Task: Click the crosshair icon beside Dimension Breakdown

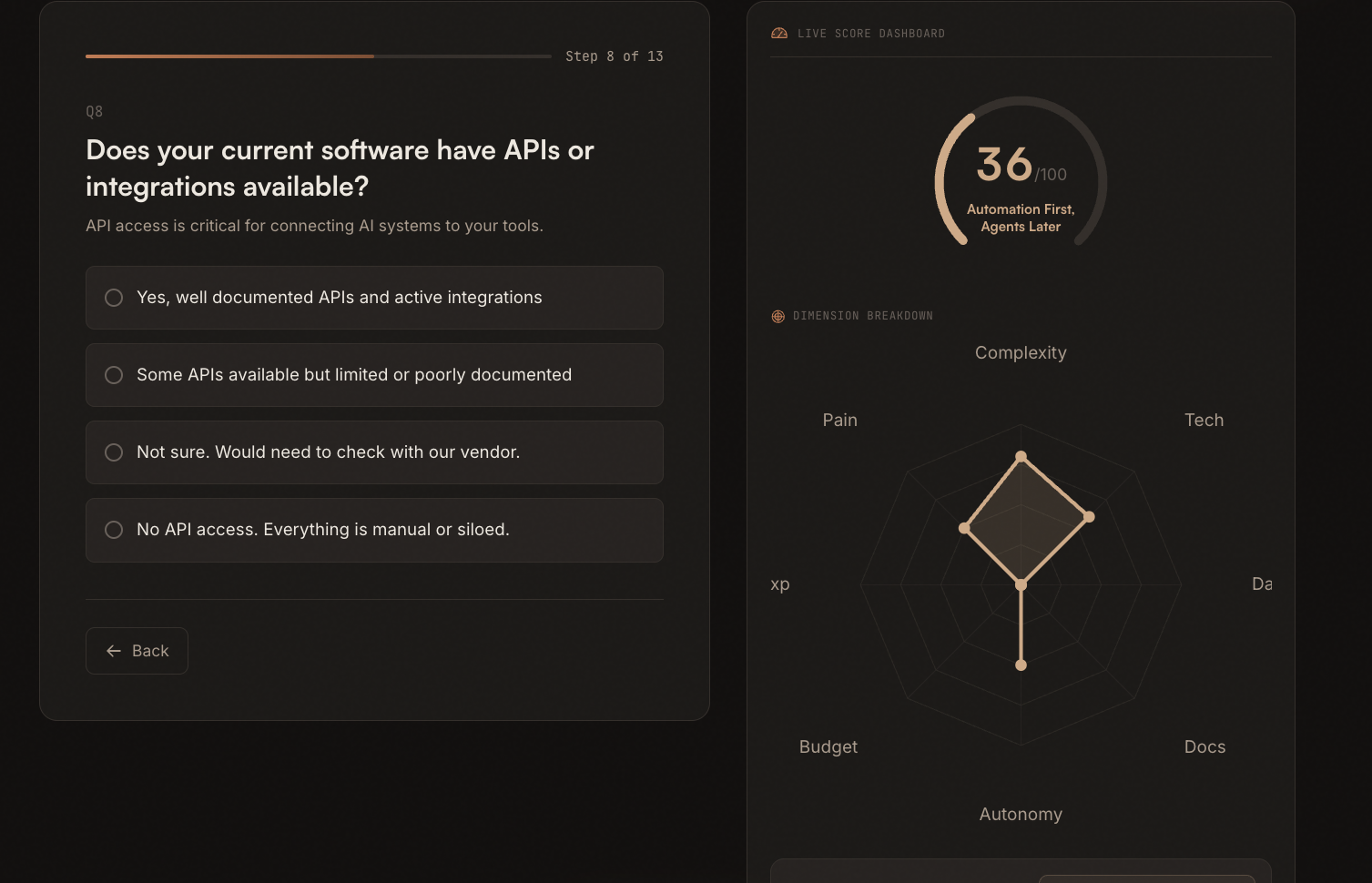Action: (x=777, y=316)
